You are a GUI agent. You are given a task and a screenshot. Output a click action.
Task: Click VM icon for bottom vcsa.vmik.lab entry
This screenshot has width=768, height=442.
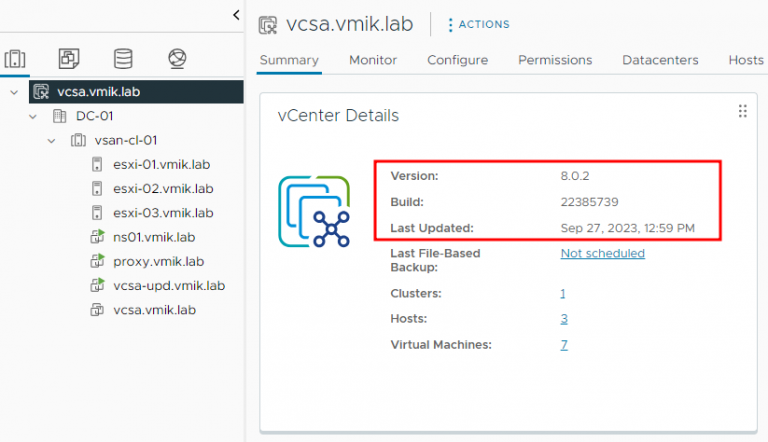[x=97, y=310]
